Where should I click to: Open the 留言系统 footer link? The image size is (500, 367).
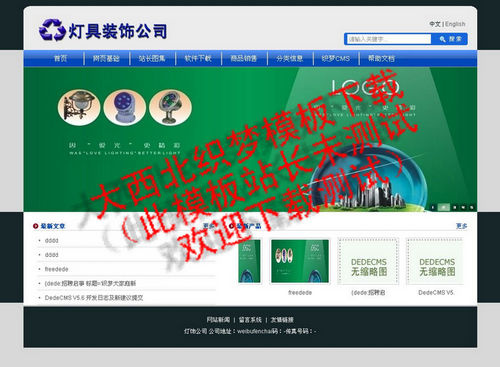250,320
